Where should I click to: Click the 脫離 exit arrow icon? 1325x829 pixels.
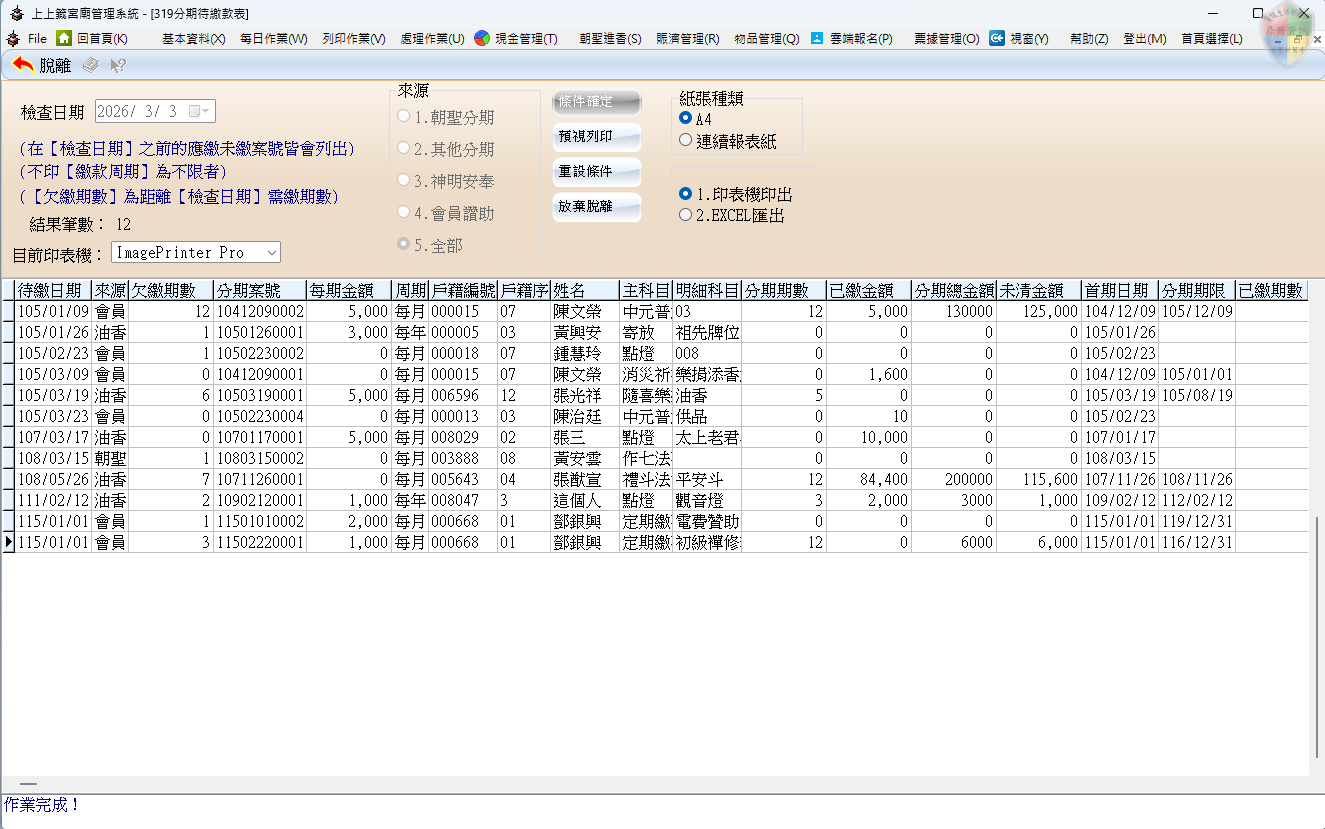tap(23, 65)
